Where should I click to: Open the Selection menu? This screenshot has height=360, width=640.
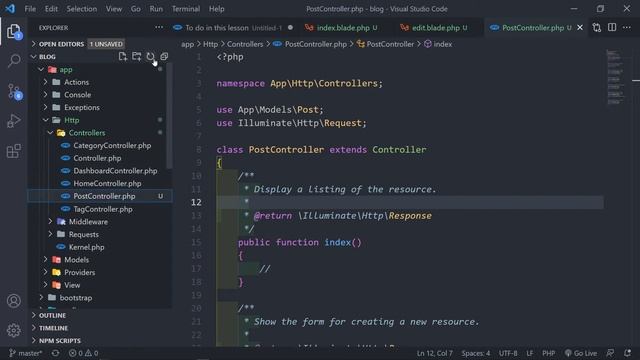coord(82,9)
